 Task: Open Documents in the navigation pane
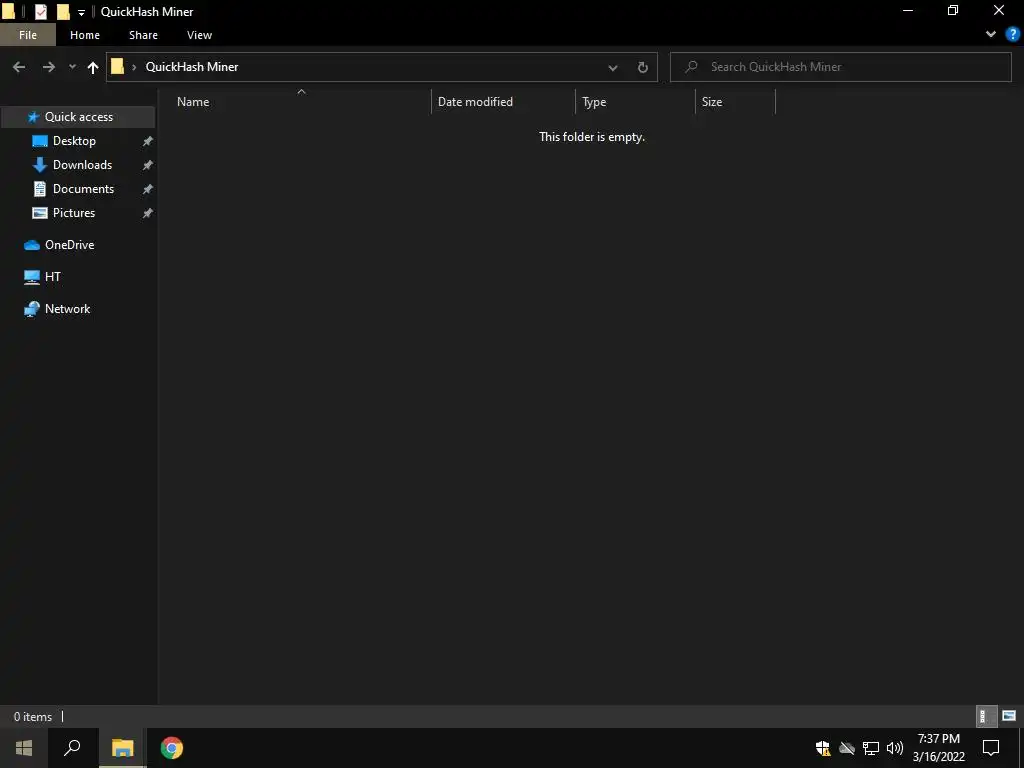click(84, 189)
